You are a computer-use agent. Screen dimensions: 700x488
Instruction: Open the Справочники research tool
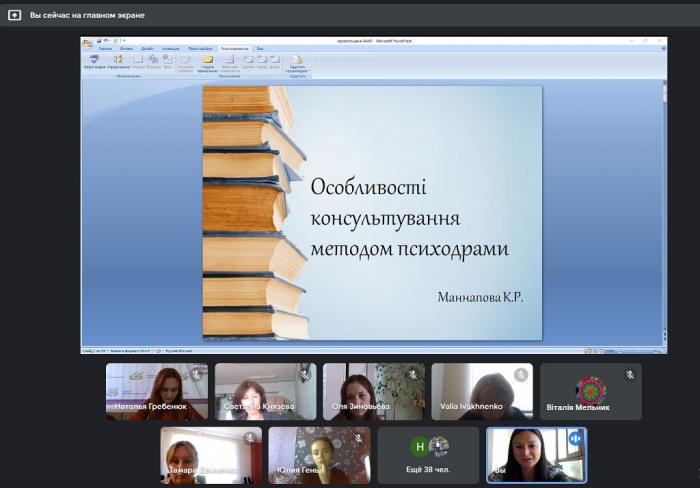(x=118, y=62)
